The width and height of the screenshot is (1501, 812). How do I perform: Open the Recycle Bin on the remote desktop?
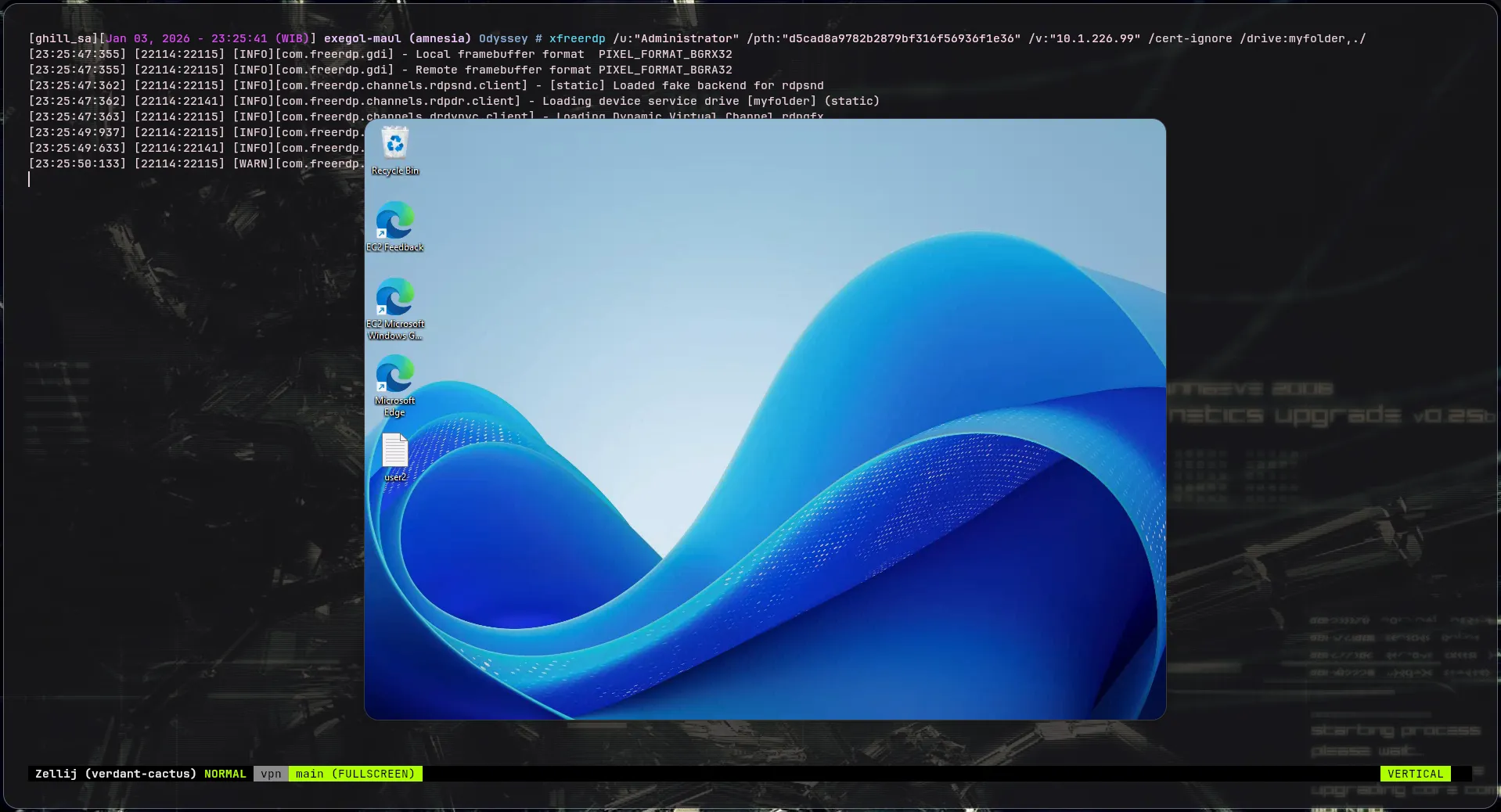(394, 144)
